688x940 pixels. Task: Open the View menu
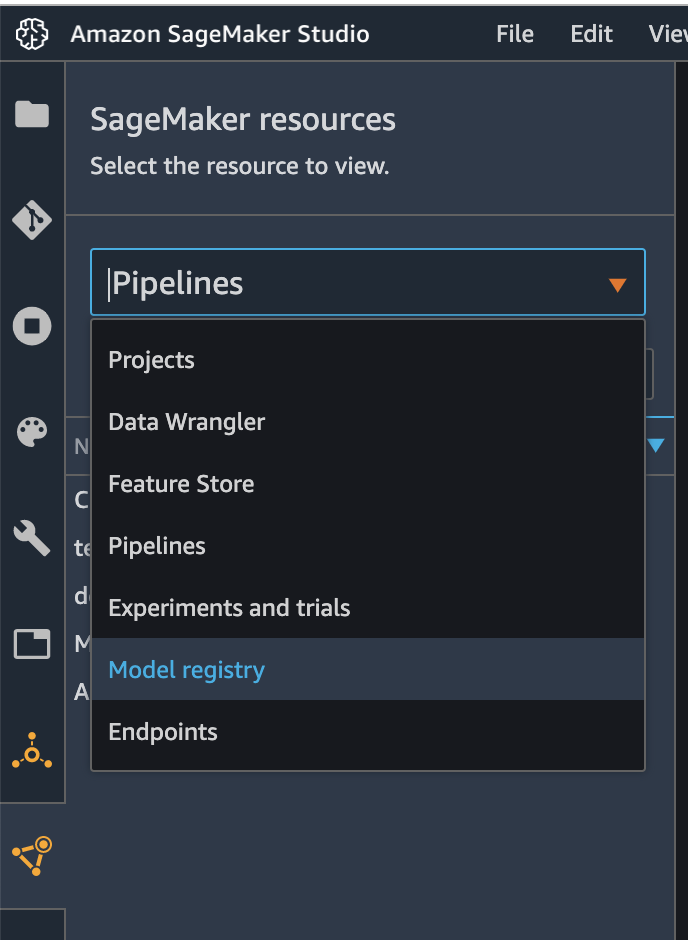tap(668, 34)
